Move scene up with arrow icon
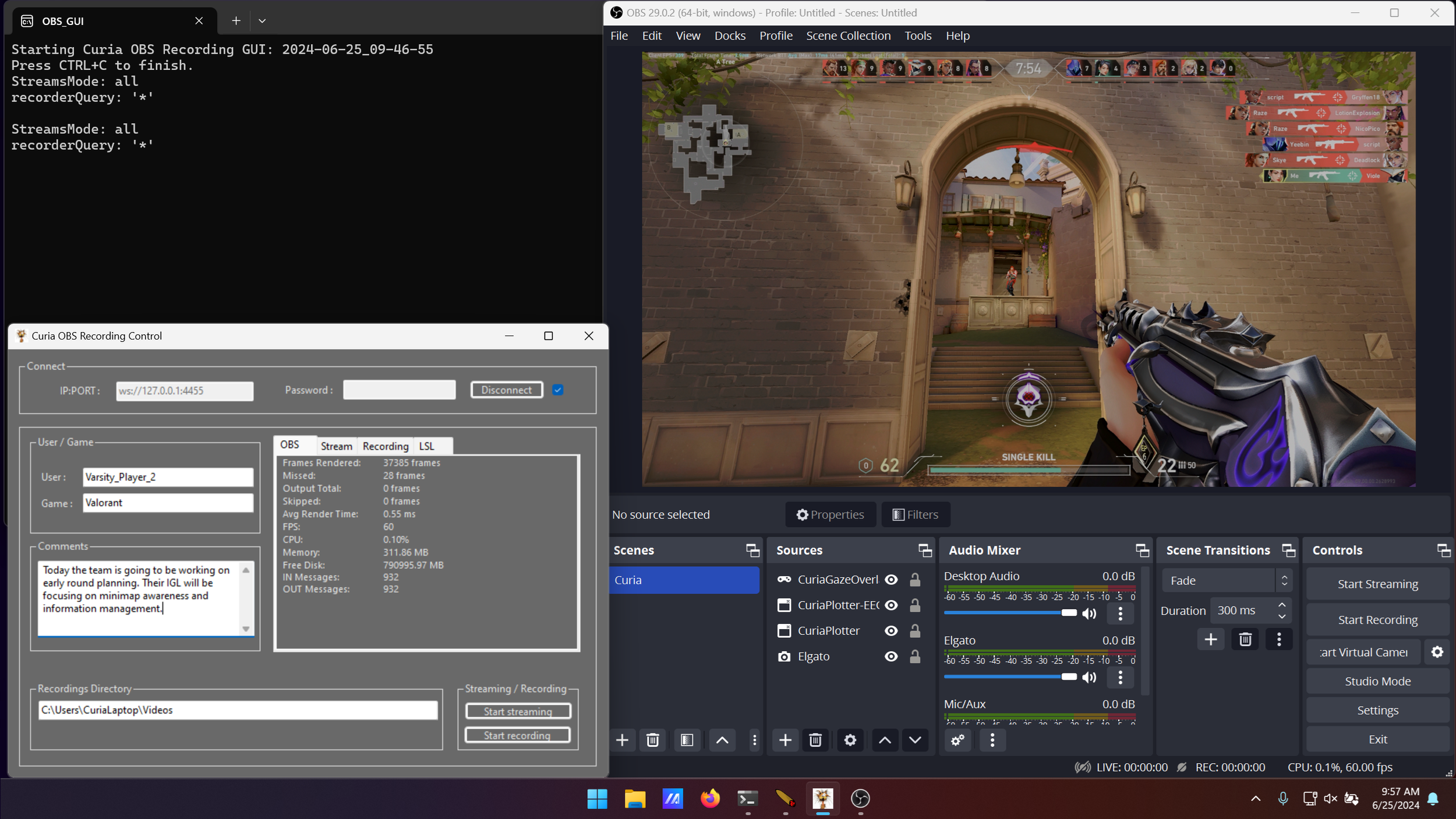Viewport: 1456px width, 819px height. 722,740
